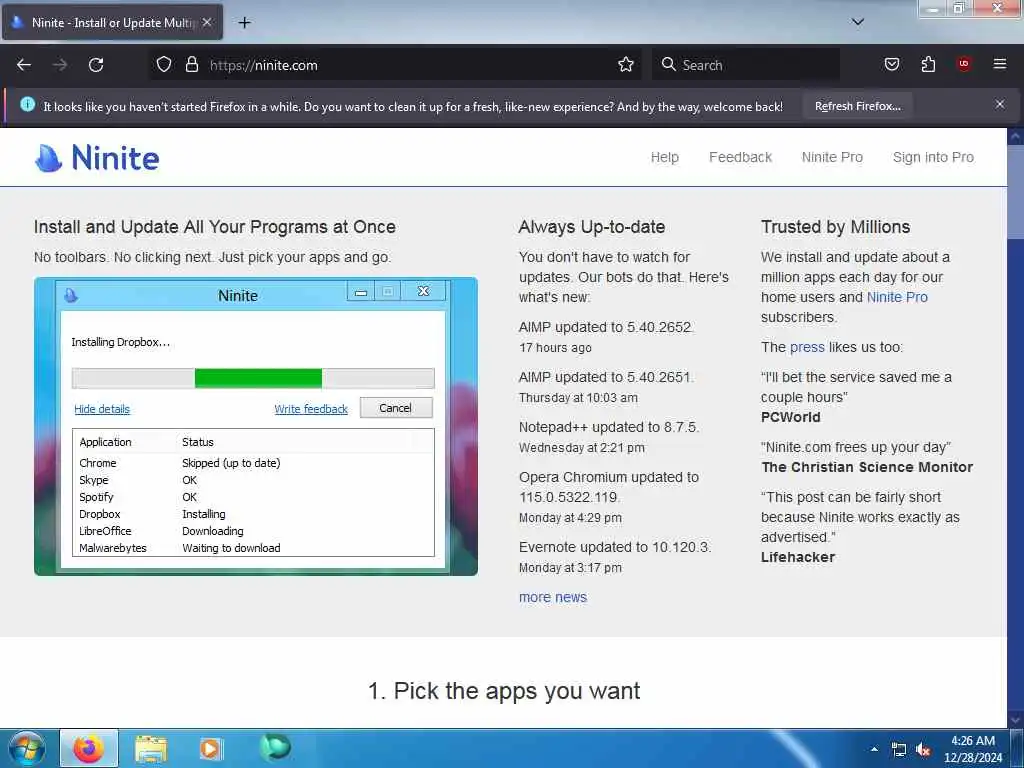Click the Ninite installer screenshot image

pos(256,426)
